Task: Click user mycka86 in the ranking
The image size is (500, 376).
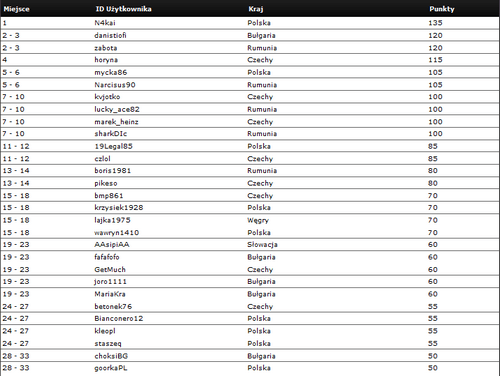Action: (x=111, y=72)
